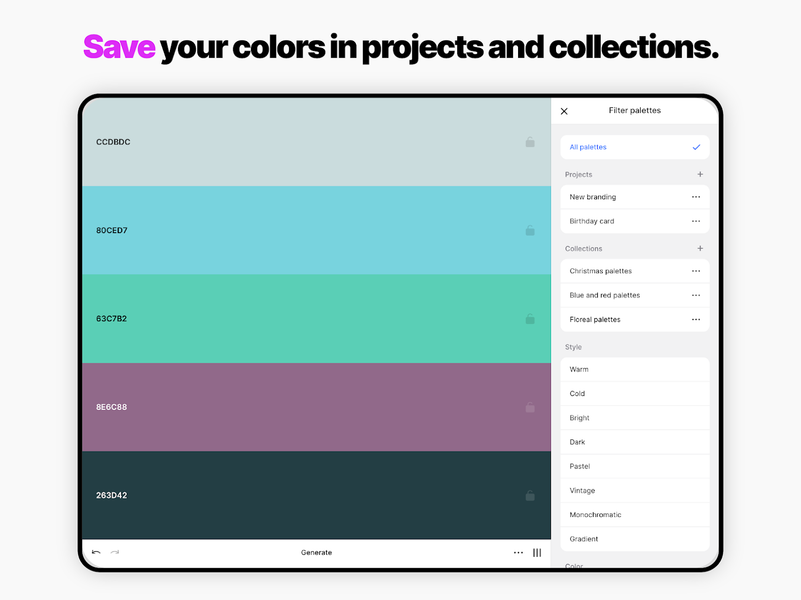Viewport: 801px width, 600px height.
Task: Open Floreal palettes more options menu
Action: click(696, 319)
